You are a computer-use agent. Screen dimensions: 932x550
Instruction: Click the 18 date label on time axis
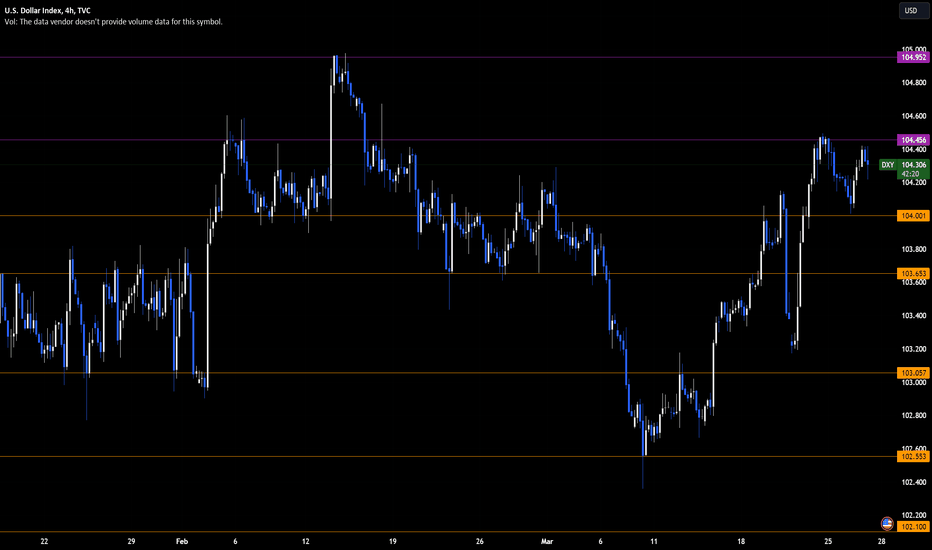pyautogui.click(x=741, y=542)
